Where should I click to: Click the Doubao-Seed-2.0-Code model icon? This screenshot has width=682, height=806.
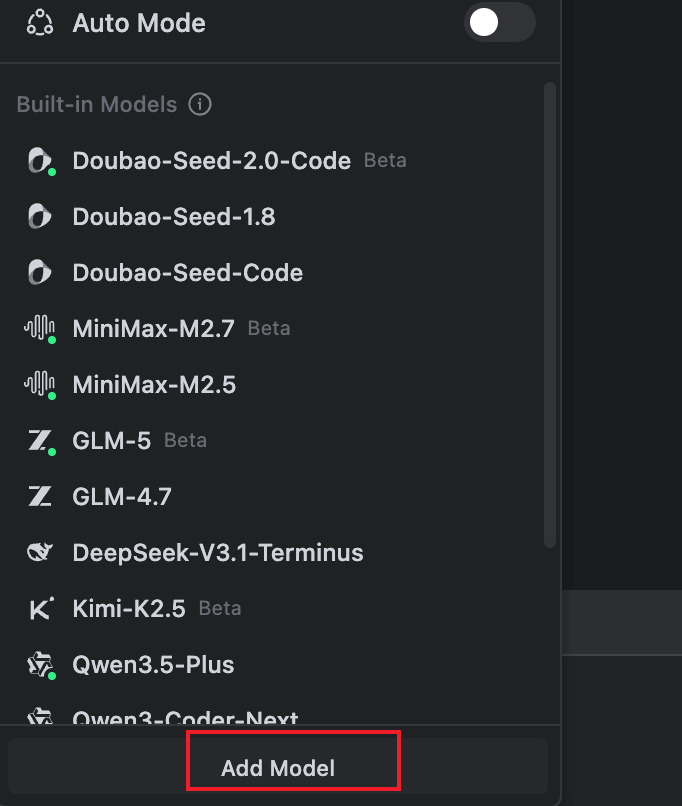point(40,161)
